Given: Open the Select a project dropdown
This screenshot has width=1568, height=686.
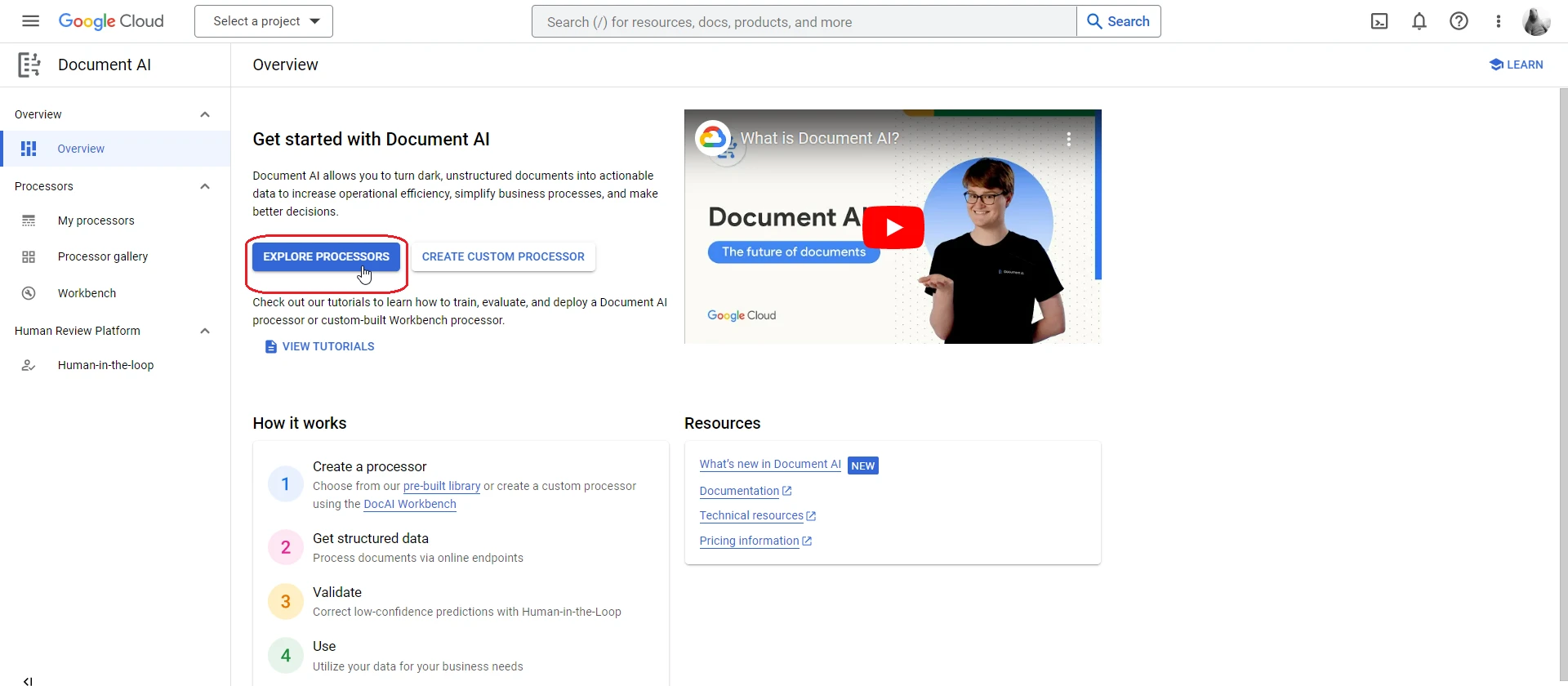Looking at the screenshot, I should pyautogui.click(x=264, y=21).
